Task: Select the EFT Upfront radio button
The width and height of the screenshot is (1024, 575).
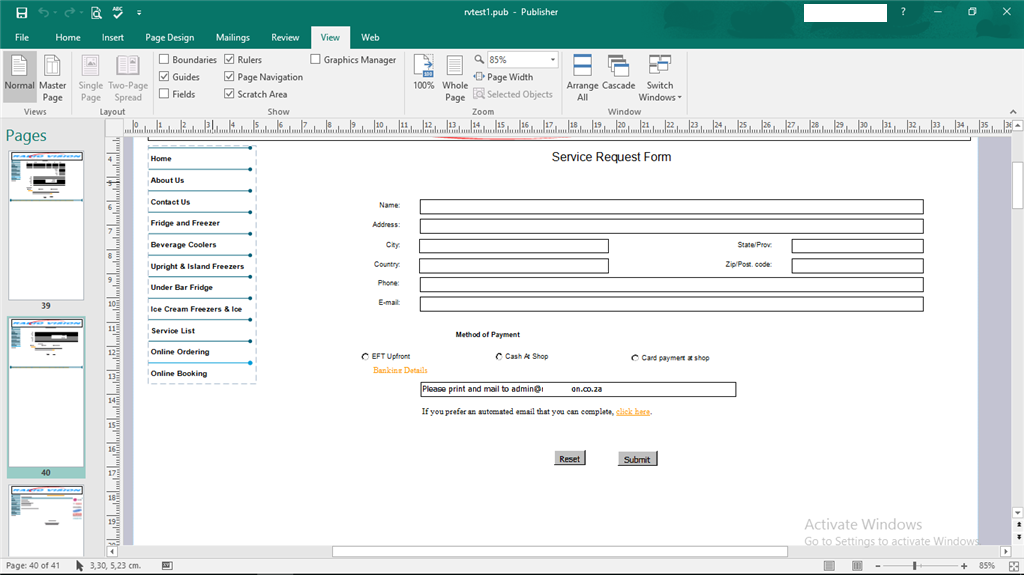Action: (365, 357)
